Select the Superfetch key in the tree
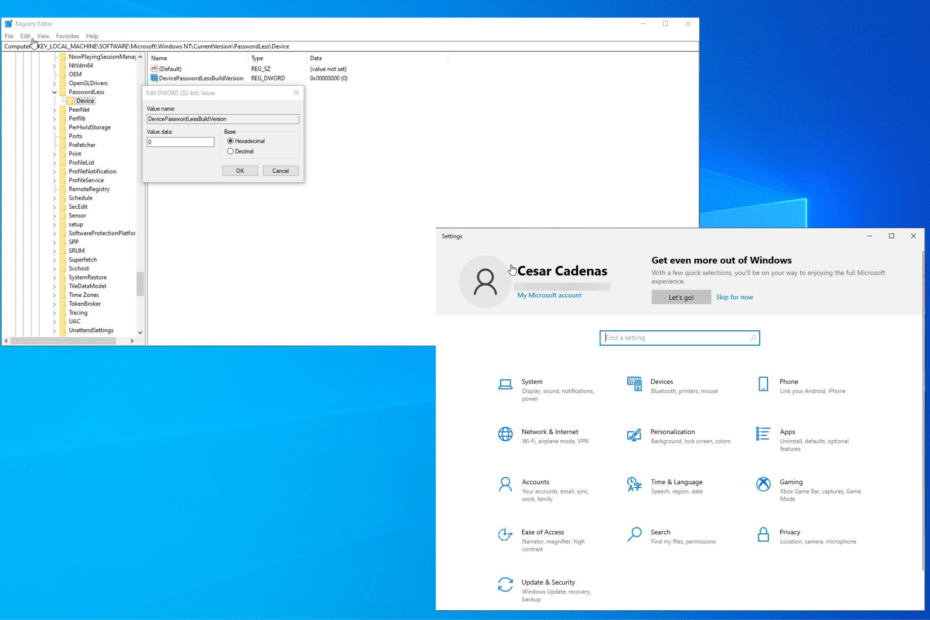 point(82,260)
